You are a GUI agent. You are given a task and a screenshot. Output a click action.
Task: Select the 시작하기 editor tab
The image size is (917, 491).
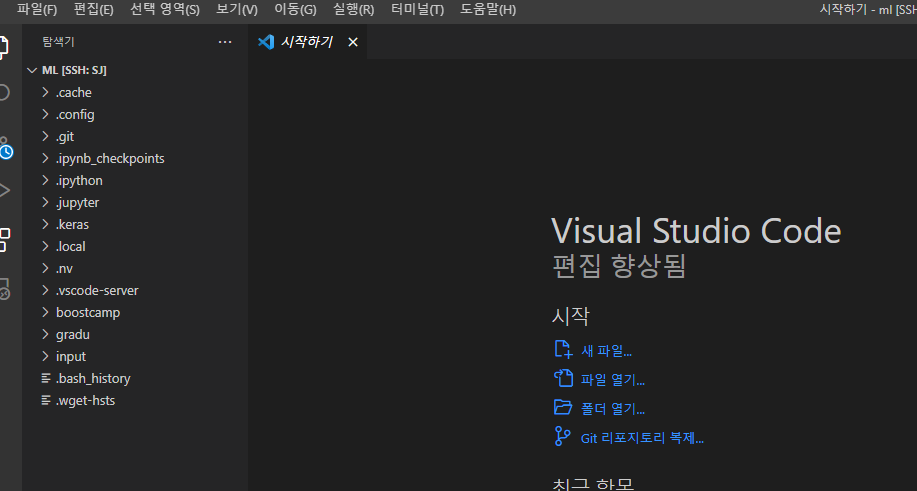(x=308, y=42)
